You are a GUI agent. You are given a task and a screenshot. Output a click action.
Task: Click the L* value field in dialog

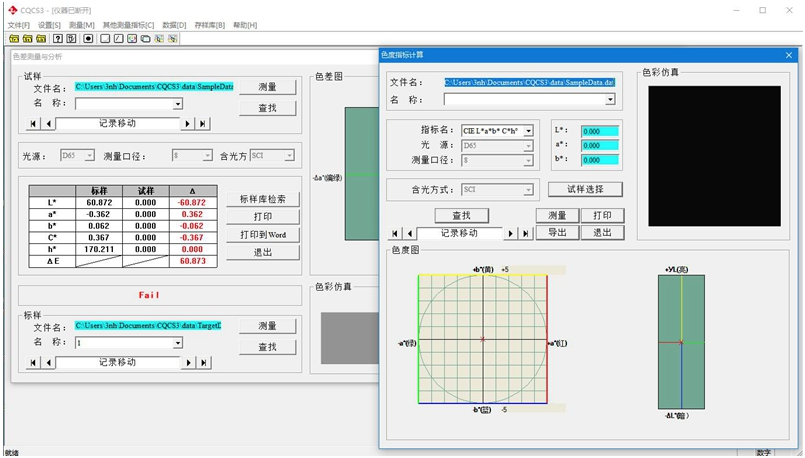tap(600, 131)
